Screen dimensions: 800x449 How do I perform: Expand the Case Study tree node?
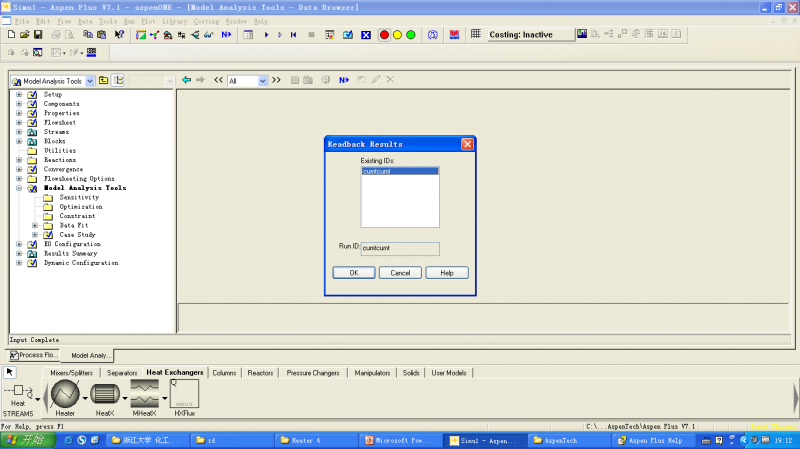35,235
